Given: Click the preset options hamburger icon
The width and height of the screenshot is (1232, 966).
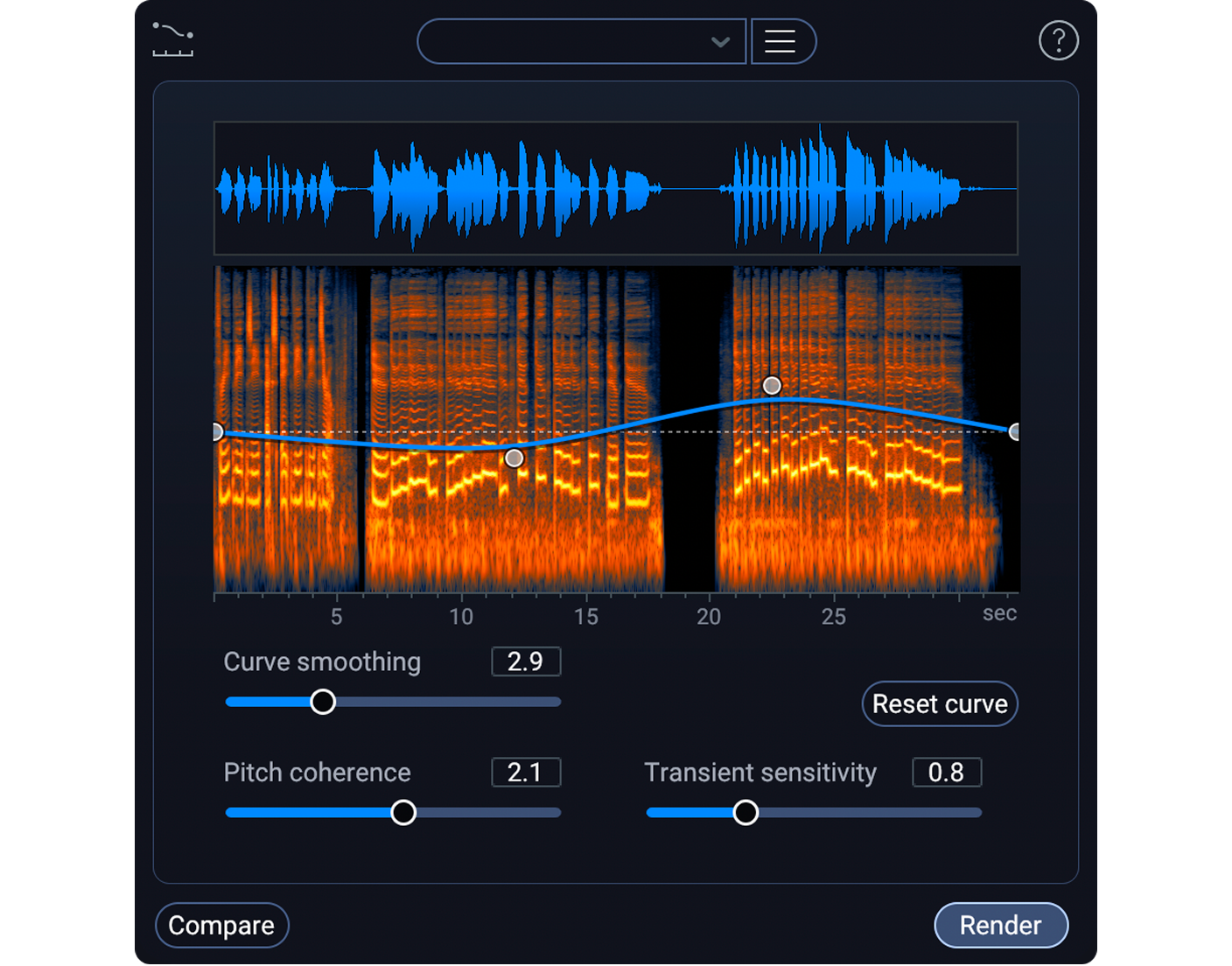Looking at the screenshot, I should (x=783, y=41).
